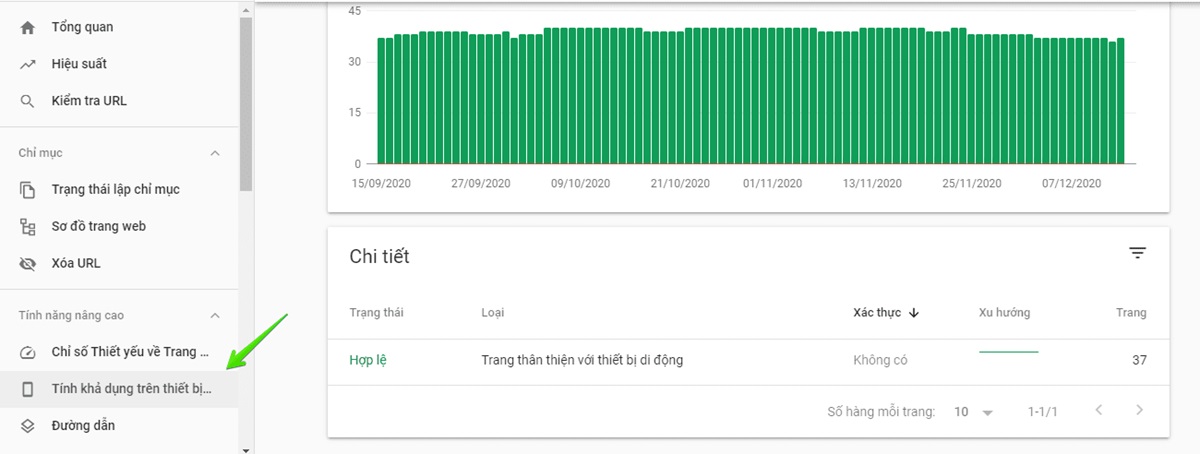This screenshot has height=454, width=1200.
Task: Click the page count value 37
Action: coord(1139,360)
